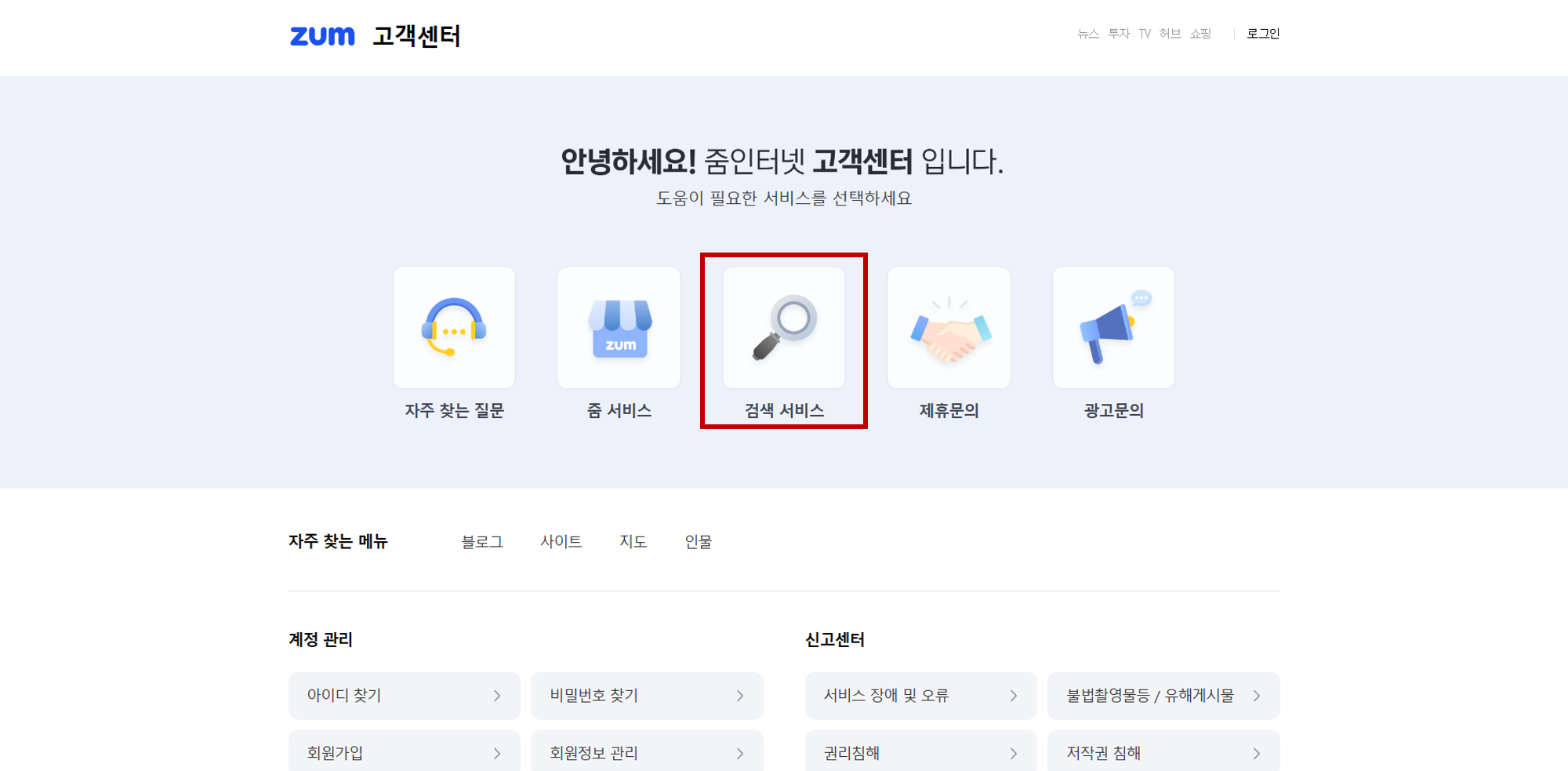Select the zum store 줌 서비스 icon
Image resolution: width=1568 pixels, height=771 pixels.
(619, 328)
